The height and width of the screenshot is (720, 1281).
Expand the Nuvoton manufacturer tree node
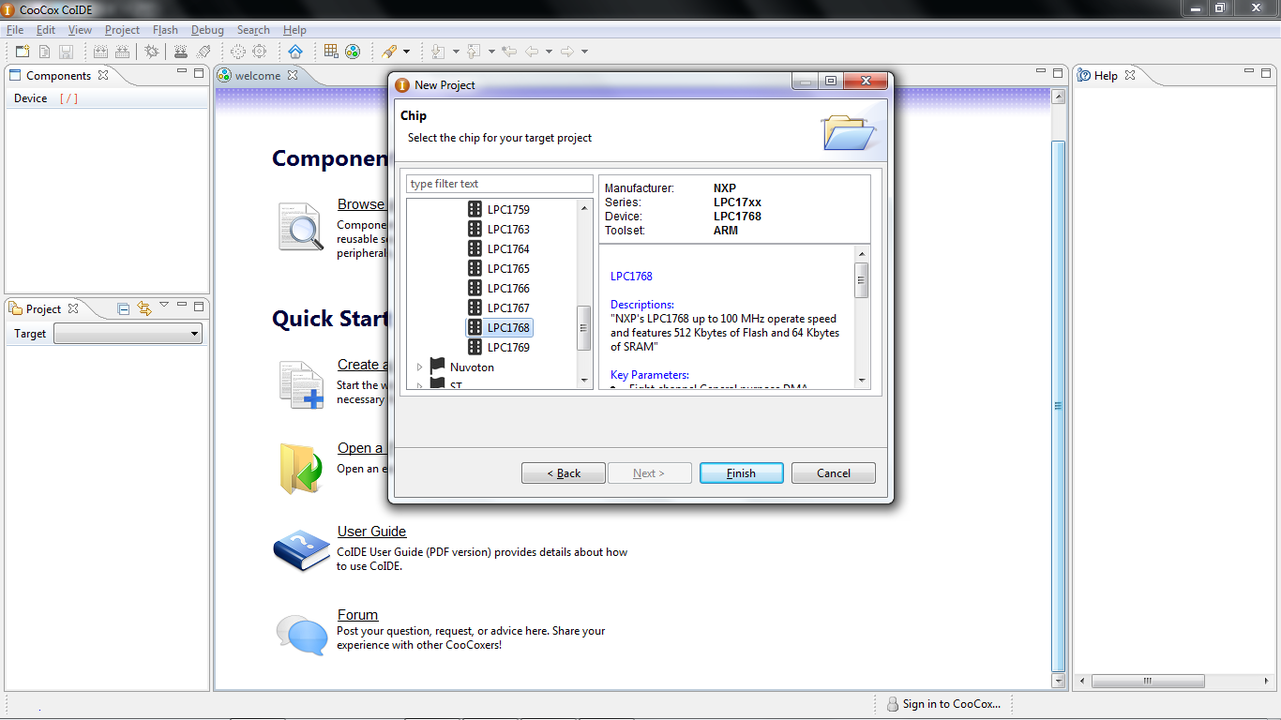[x=420, y=367]
